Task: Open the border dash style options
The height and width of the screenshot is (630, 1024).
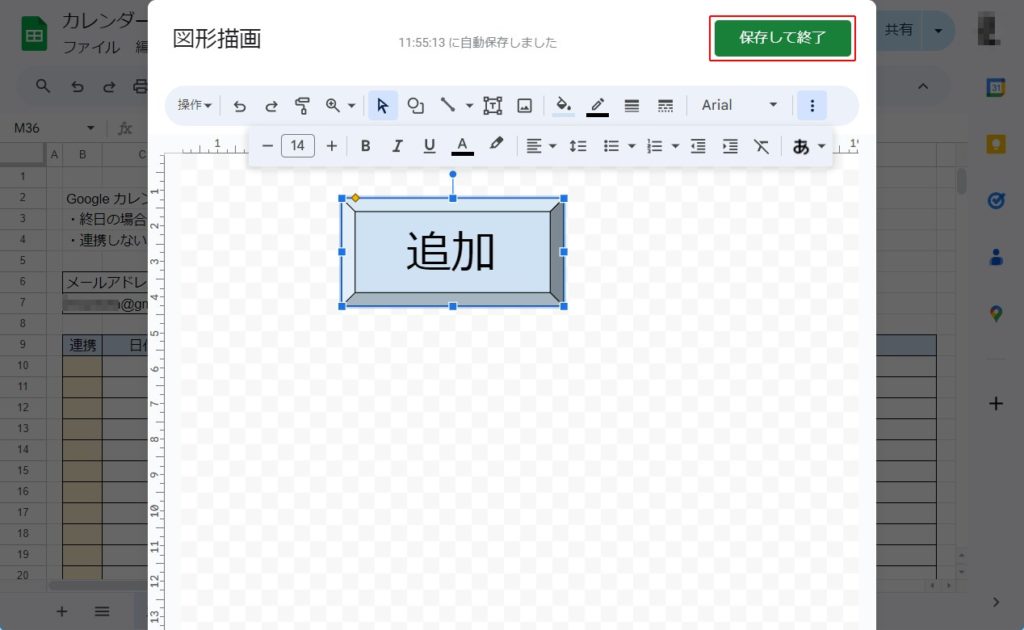Action: 665,105
